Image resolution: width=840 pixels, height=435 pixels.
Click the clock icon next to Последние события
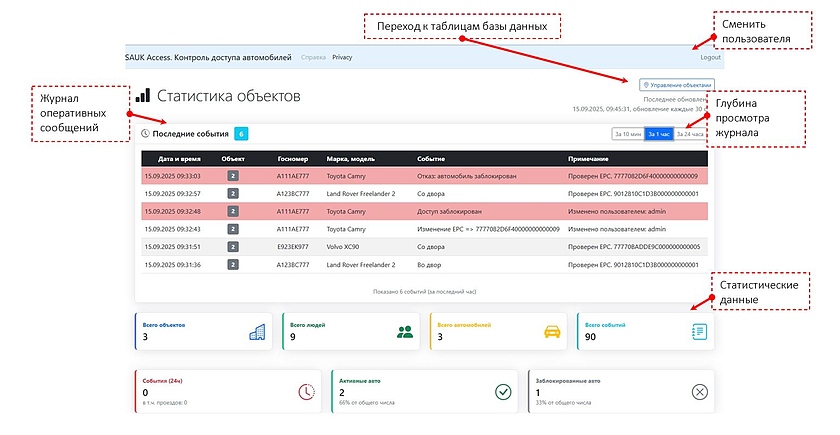click(x=145, y=133)
